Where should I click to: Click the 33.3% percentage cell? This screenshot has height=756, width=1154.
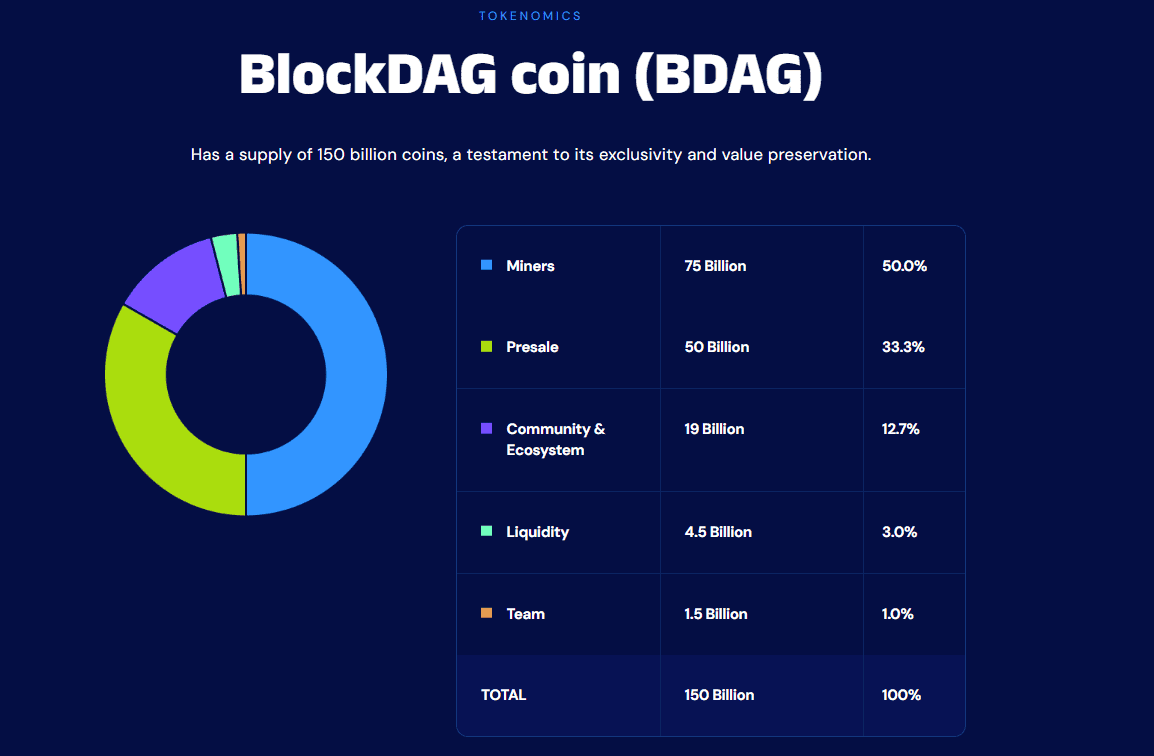903,347
